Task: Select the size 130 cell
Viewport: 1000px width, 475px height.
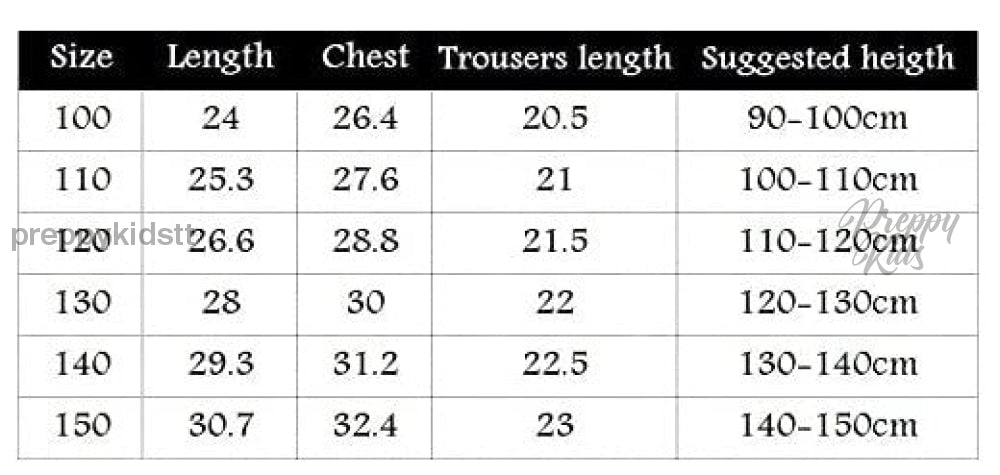Action: (x=82, y=302)
